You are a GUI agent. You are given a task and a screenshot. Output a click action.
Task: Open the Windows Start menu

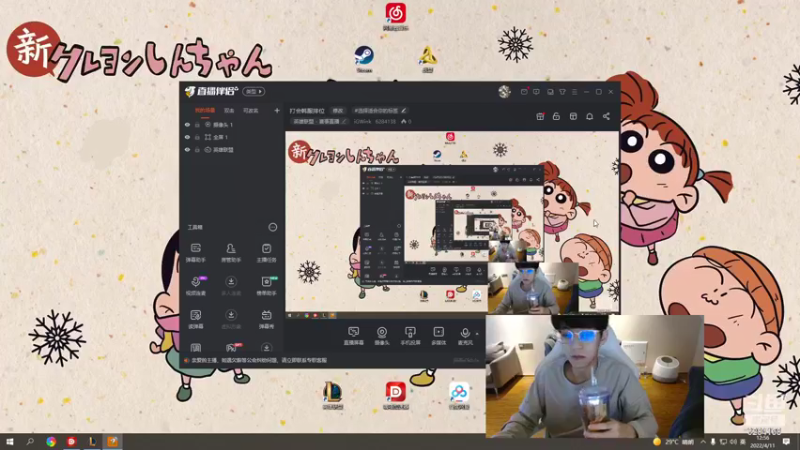click(x=9, y=441)
